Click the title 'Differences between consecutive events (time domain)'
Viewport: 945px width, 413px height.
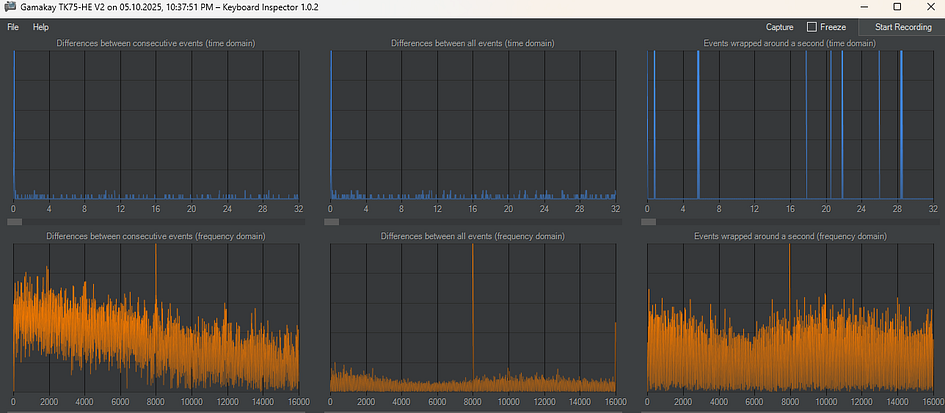click(x=155, y=43)
